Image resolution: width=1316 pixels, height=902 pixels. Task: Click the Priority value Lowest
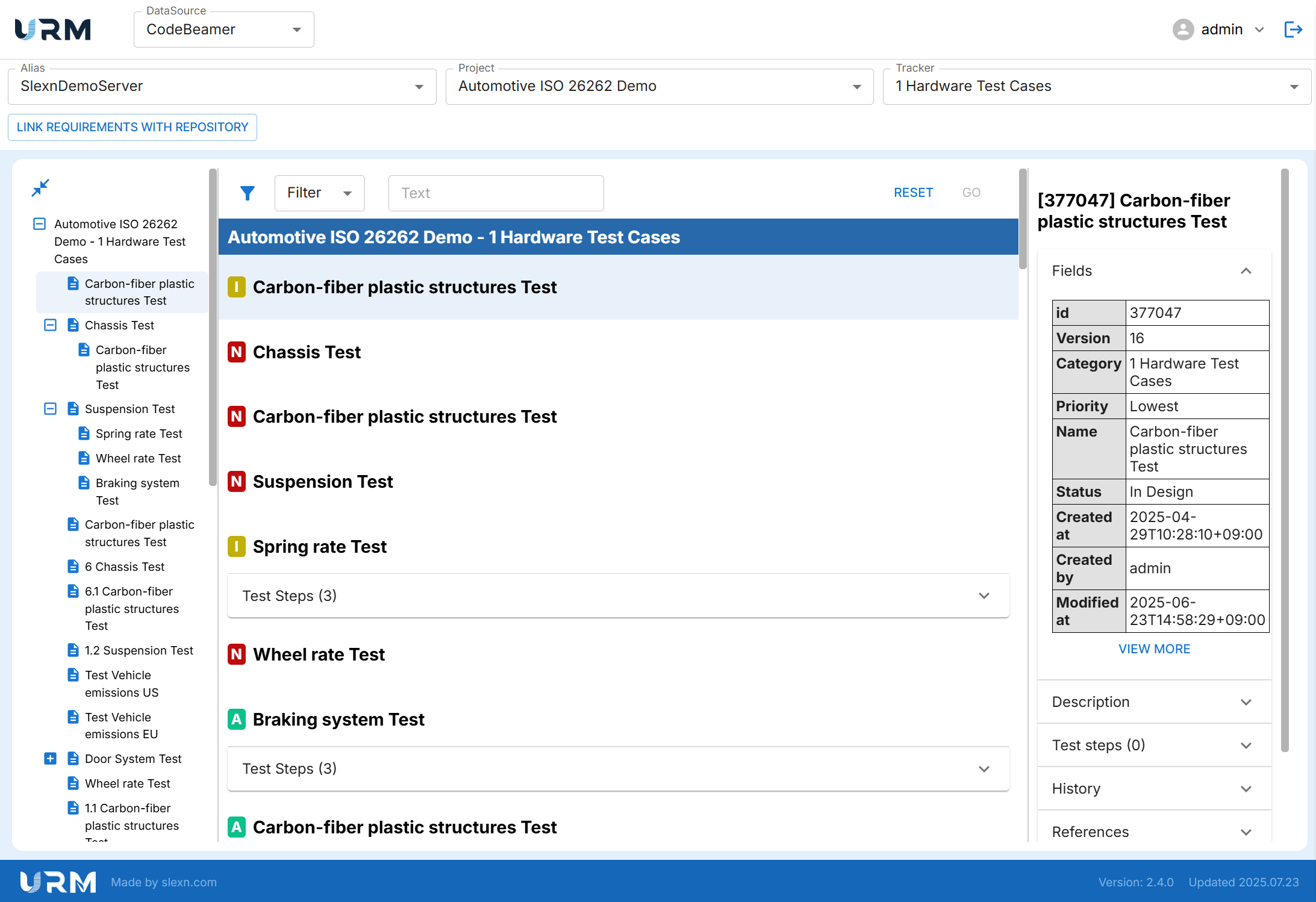(x=1153, y=406)
